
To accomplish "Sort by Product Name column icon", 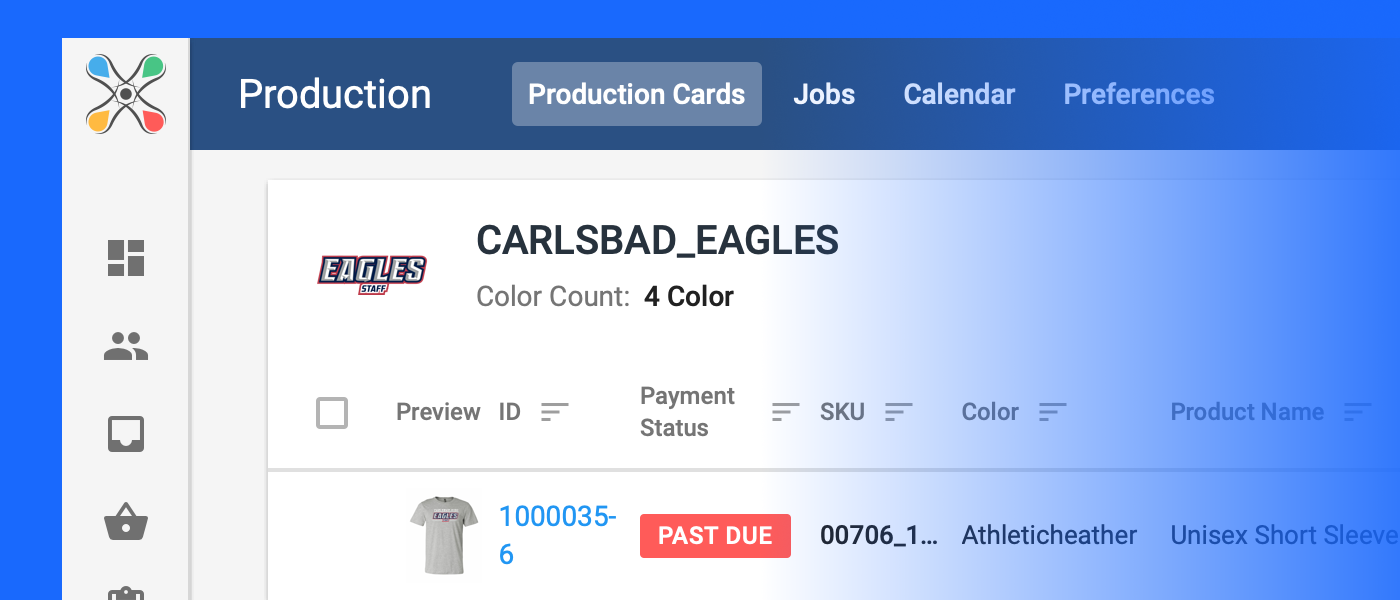I will point(1358,411).
